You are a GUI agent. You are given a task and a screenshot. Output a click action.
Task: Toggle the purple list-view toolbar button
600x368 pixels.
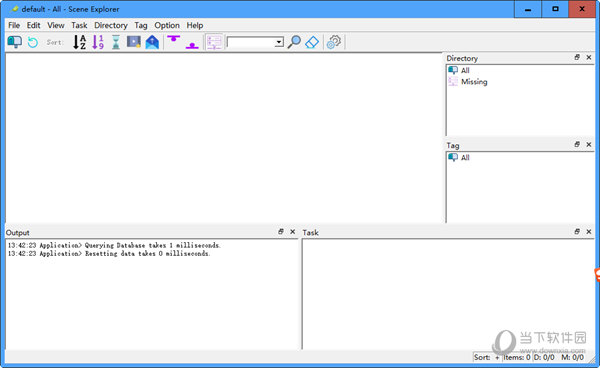(214, 42)
